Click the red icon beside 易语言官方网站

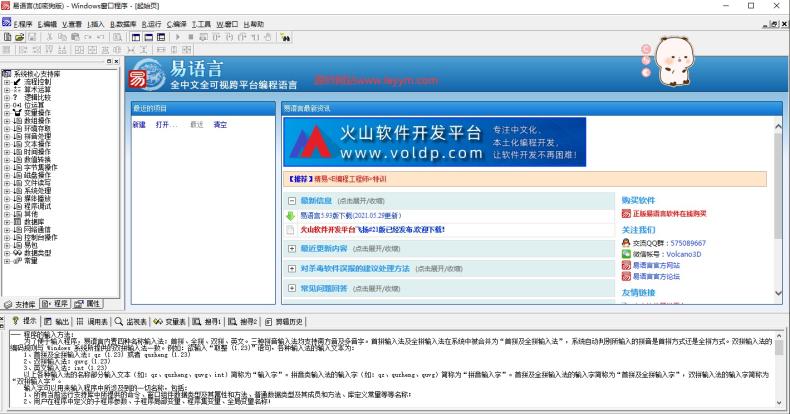pos(626,265)
